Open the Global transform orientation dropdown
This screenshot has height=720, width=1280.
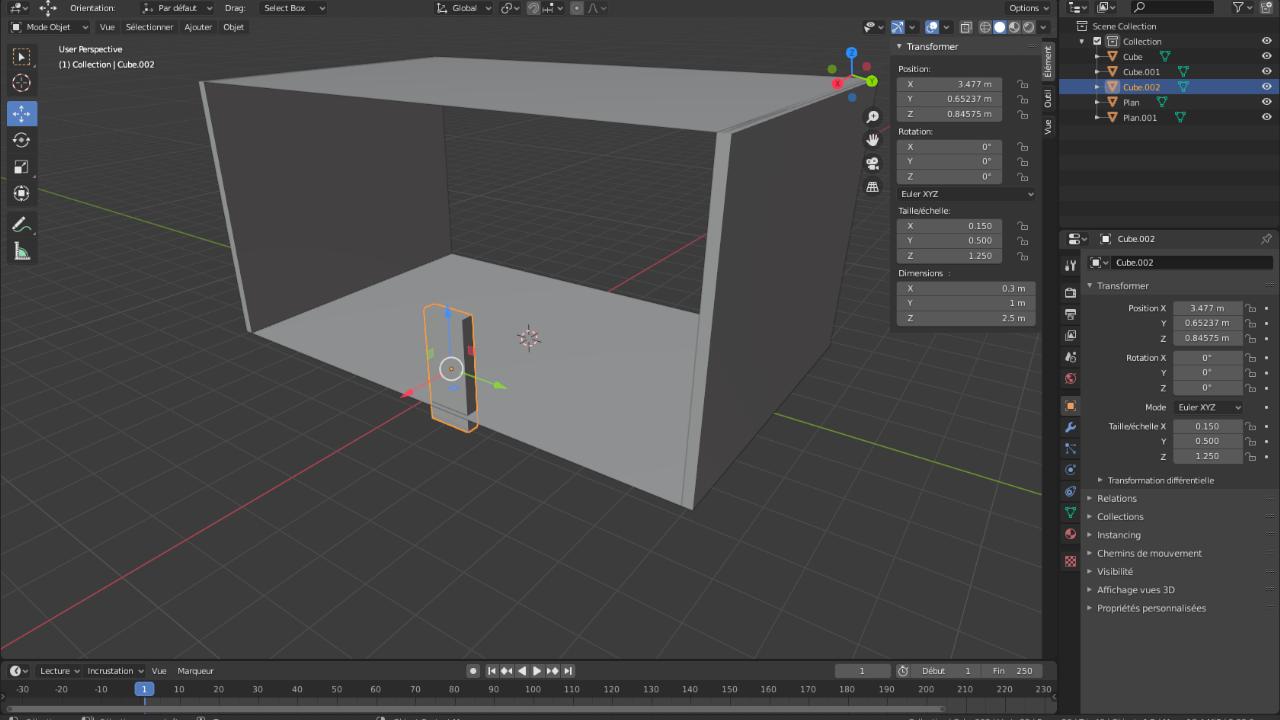point(465,8)
